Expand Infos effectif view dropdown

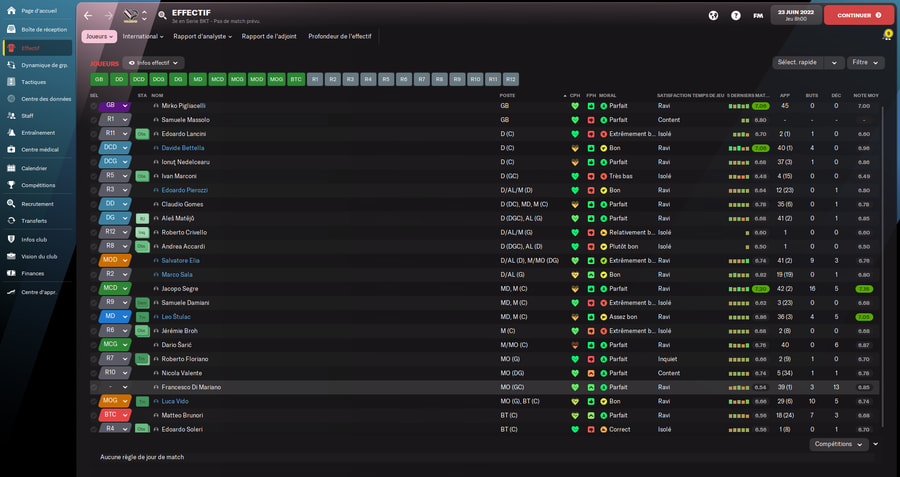tap(153, 63)
